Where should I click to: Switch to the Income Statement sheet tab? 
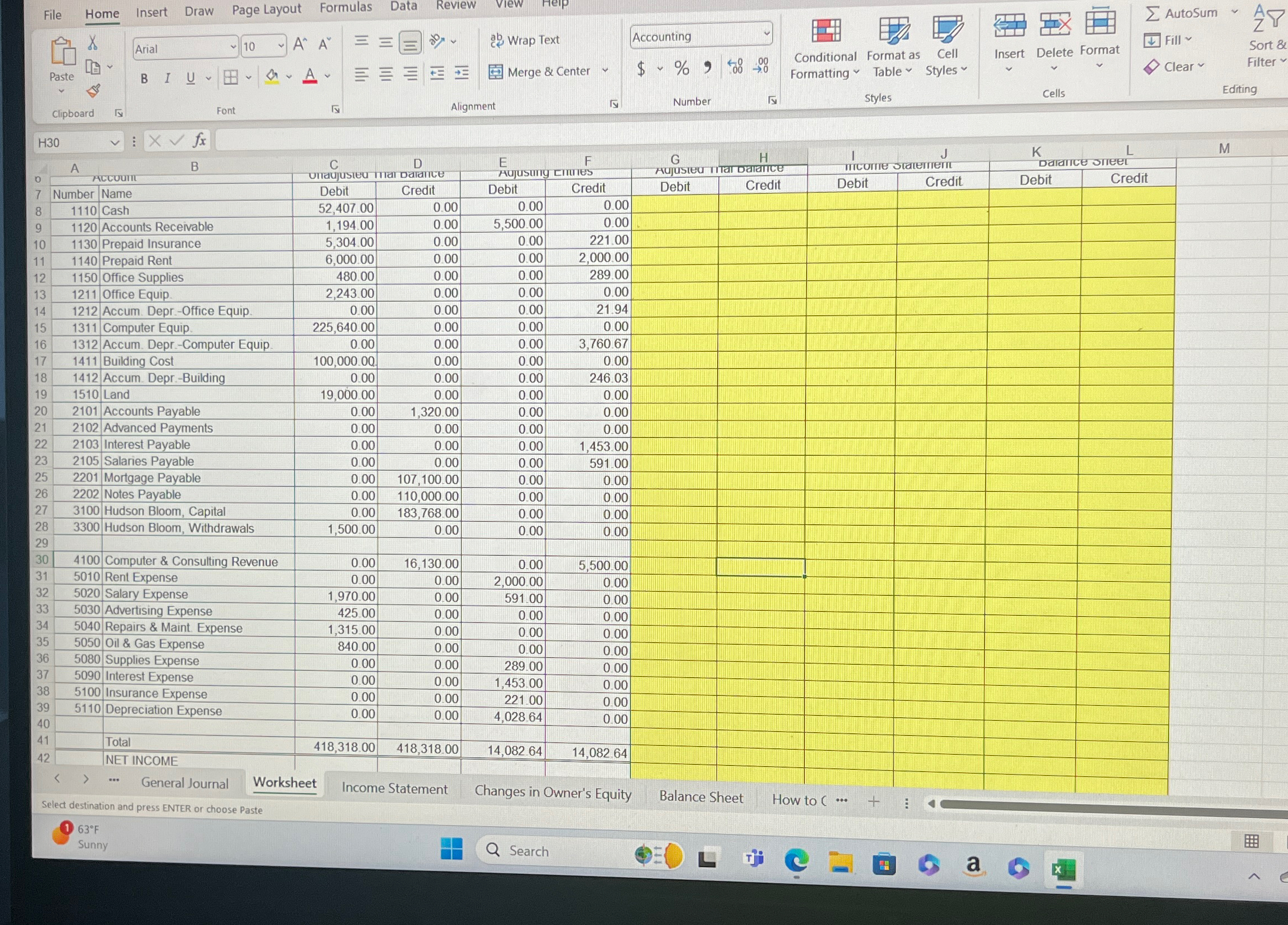click(x=394, y=788)
